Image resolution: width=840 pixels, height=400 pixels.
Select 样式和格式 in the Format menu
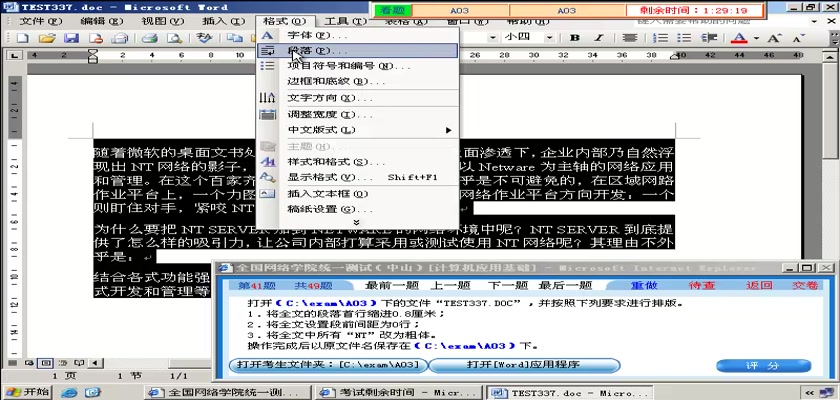point(358,162)
